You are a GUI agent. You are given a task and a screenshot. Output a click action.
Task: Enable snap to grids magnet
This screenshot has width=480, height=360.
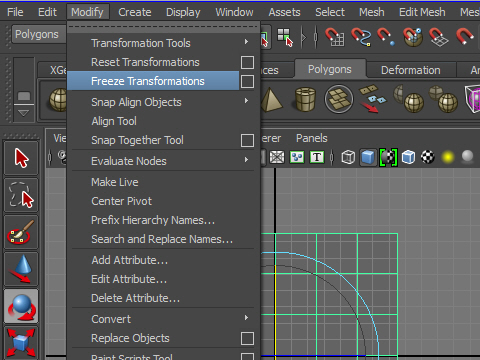click(x=335, y=36)
